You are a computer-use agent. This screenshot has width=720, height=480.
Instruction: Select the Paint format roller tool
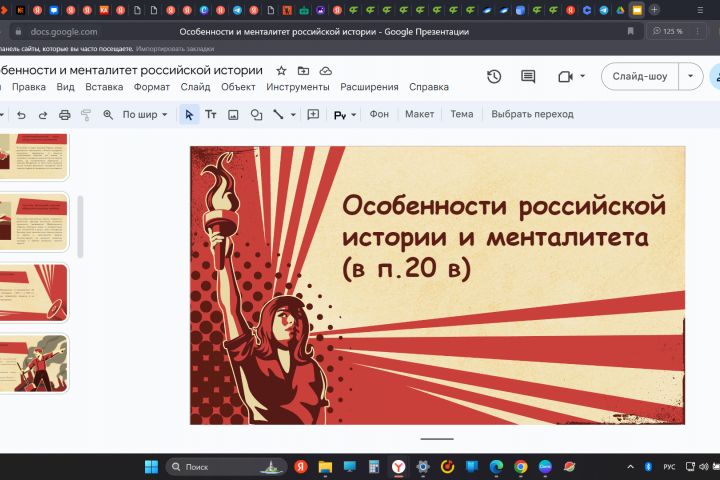click(86, 115)
